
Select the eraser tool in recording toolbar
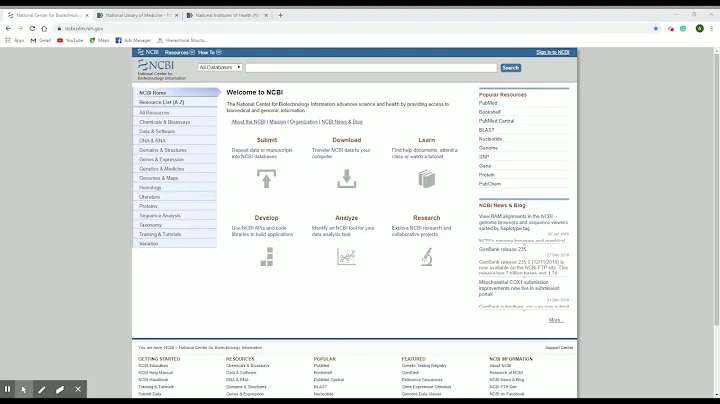coord(60,389)
